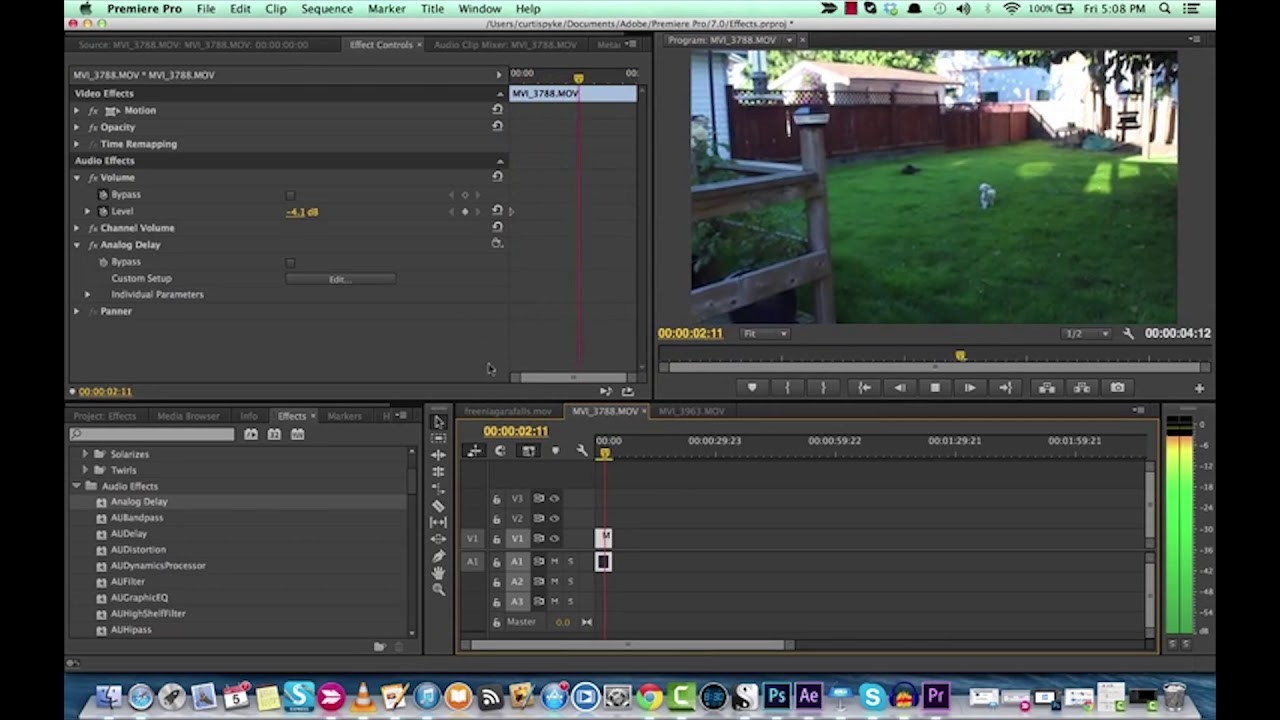Screen dimensions: 1280x720
Task: Solo audio track A2
Action: [x=571, y=581]
